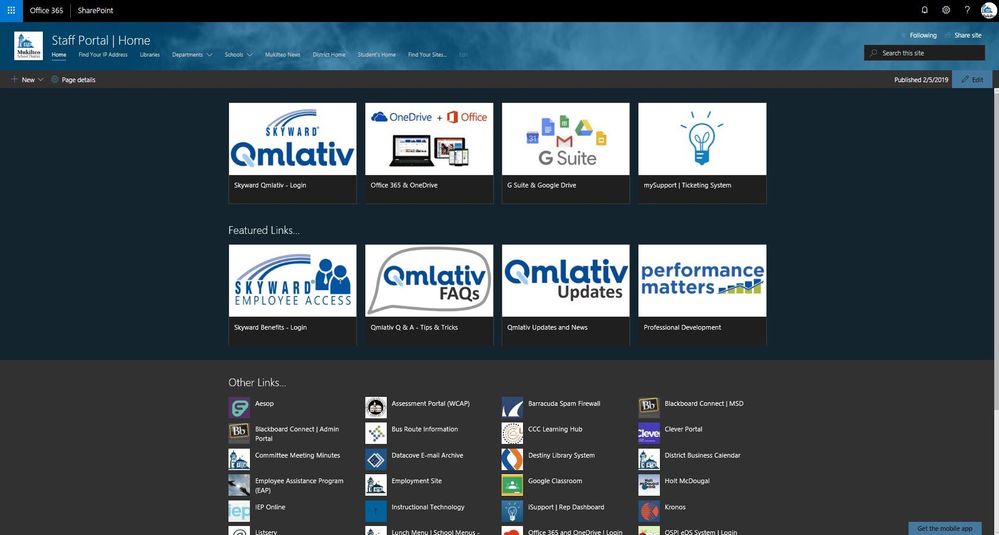Open the Office 365 & OneDrive tile
The width and height of the screenshot is (999, 535).
click(429, 153)
